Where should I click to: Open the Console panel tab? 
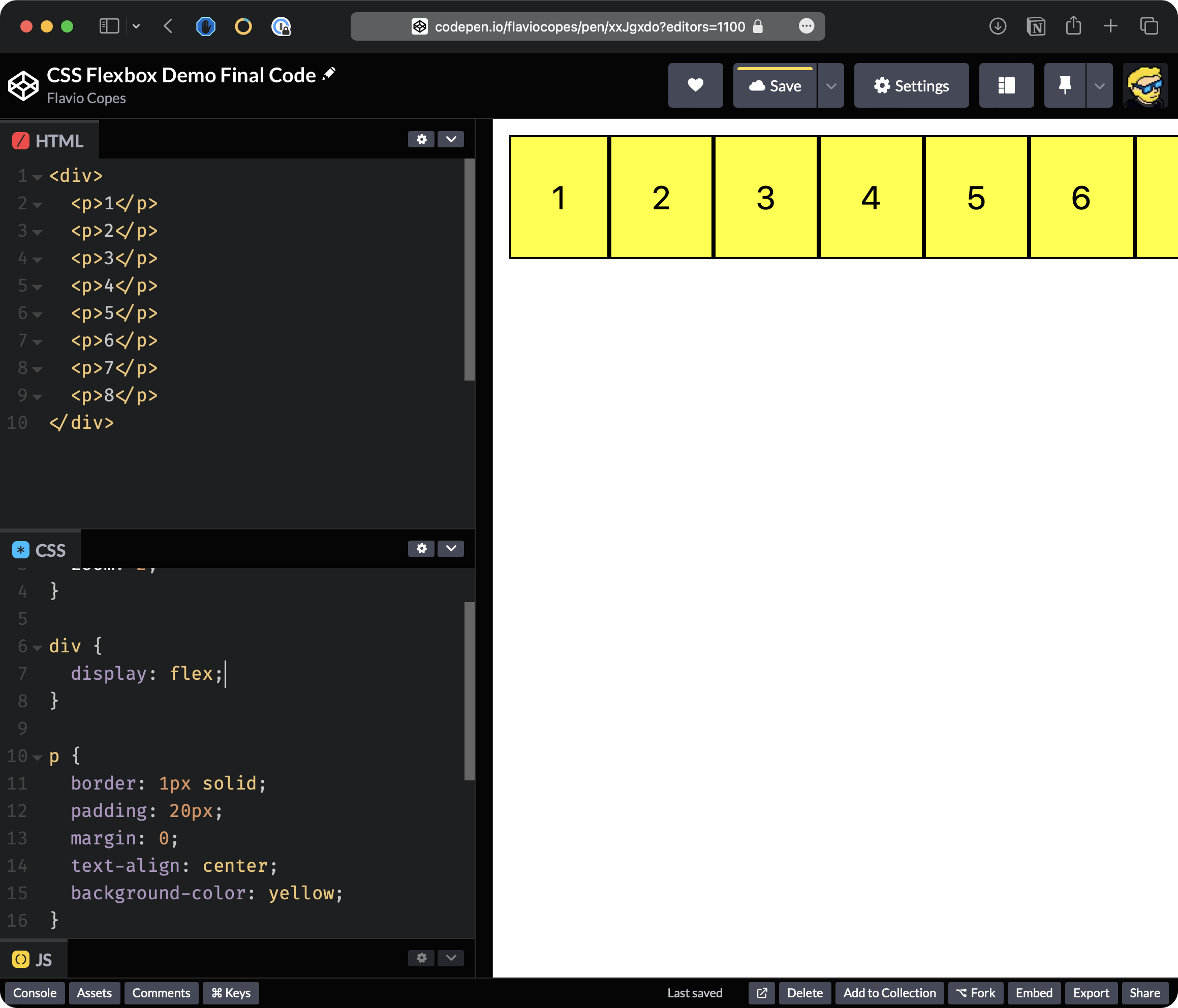click(35, 993)
